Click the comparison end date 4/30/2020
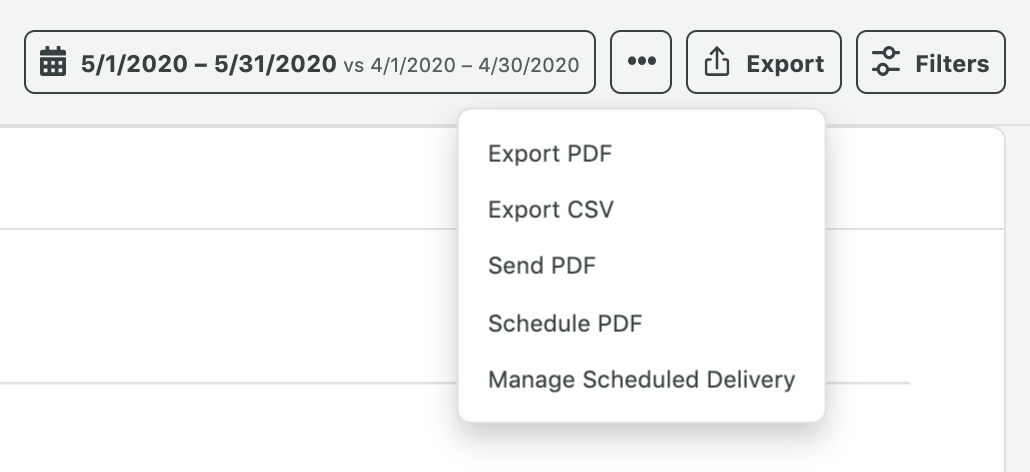The image size is (1030, 472). tap(529, 65)
